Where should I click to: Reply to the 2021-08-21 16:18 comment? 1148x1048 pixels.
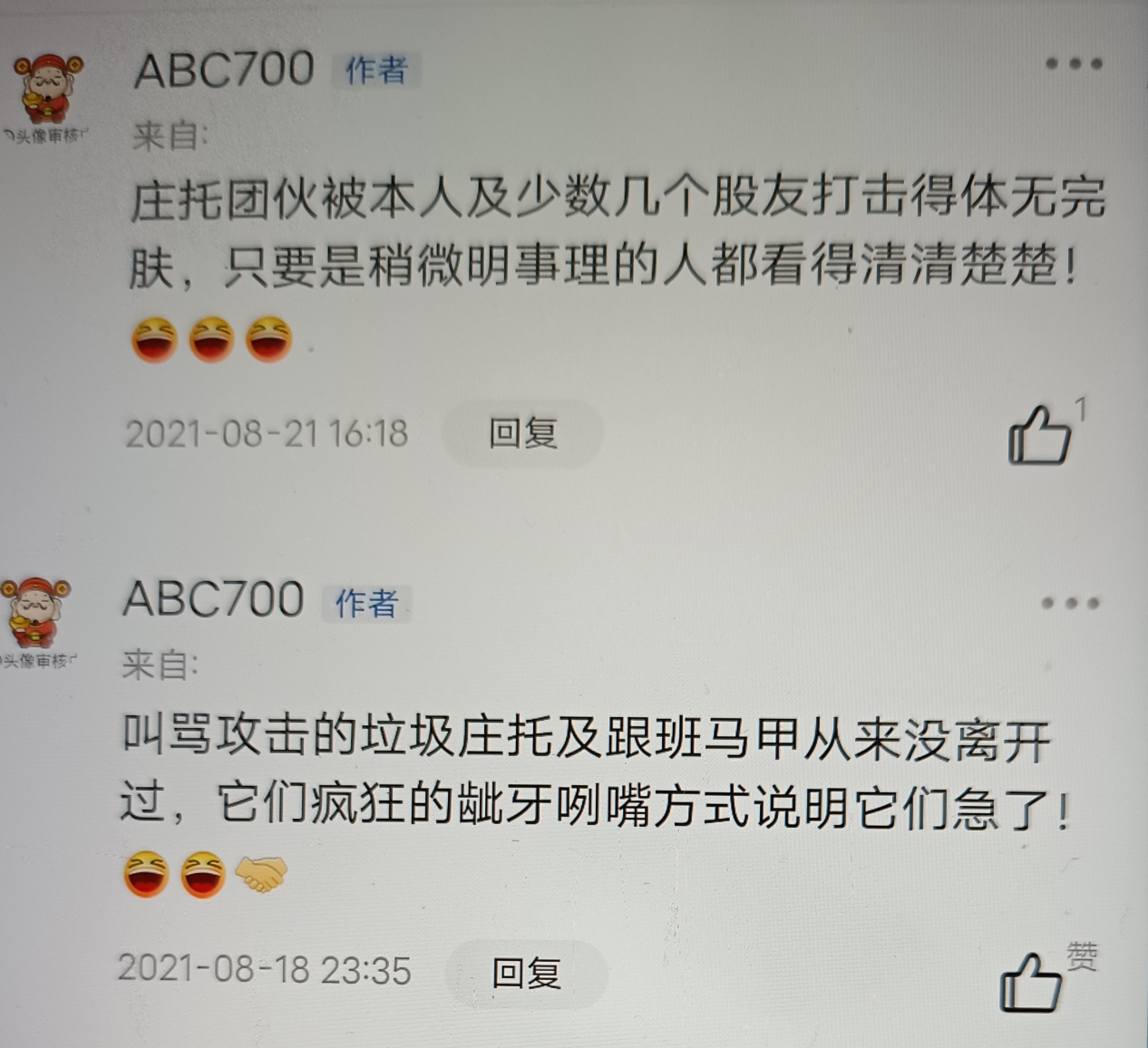pos(522,433)
